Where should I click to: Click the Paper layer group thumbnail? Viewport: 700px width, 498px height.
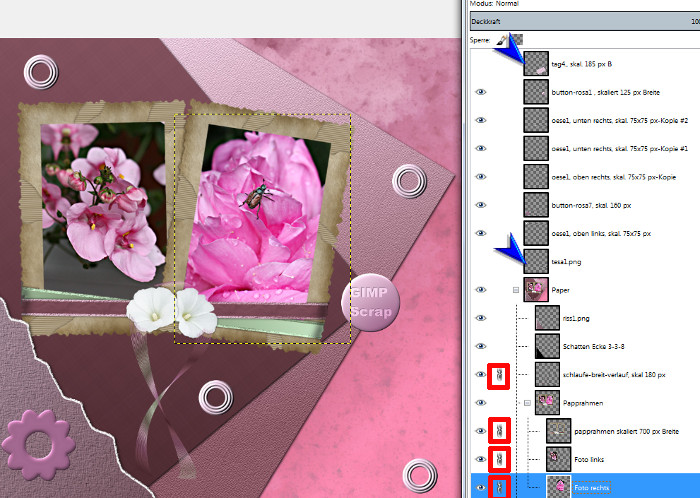pyautogui.click(x=536, y=290)
